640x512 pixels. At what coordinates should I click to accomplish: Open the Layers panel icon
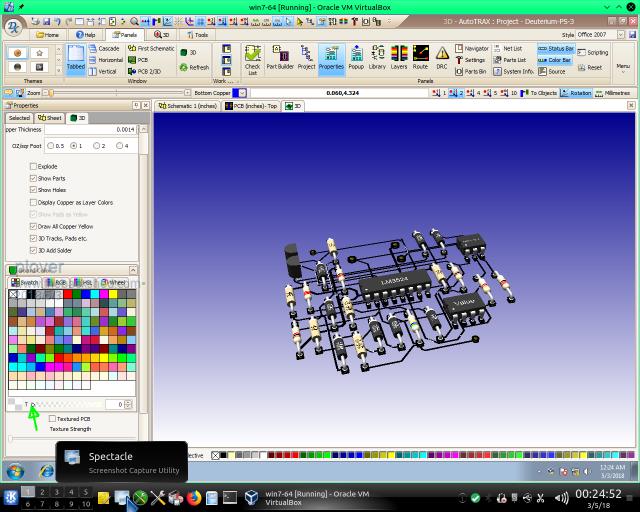398,59
